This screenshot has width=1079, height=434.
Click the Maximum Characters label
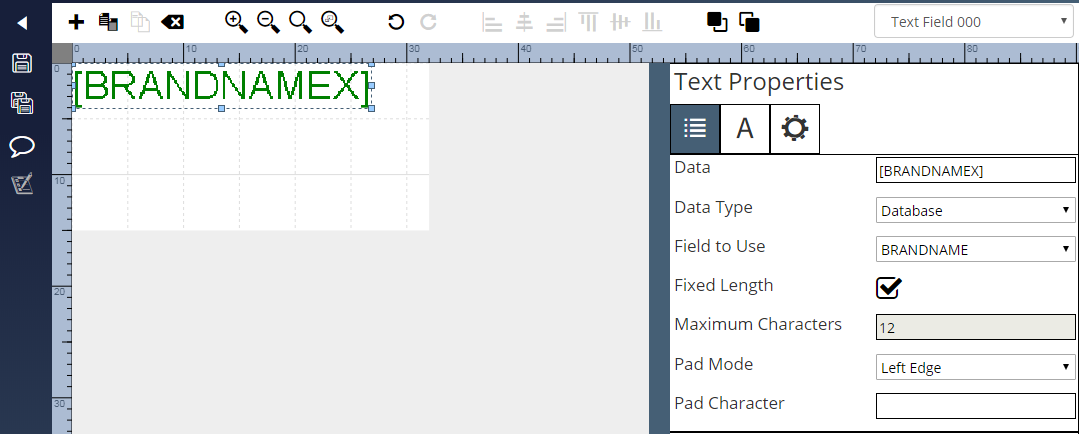758,324
